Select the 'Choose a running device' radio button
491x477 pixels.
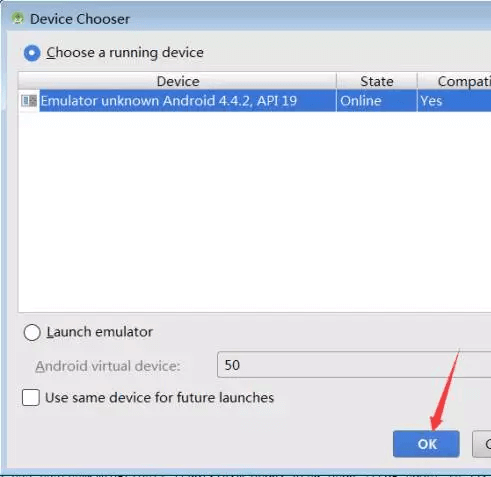pyautogui.click(x=32, y=53)
